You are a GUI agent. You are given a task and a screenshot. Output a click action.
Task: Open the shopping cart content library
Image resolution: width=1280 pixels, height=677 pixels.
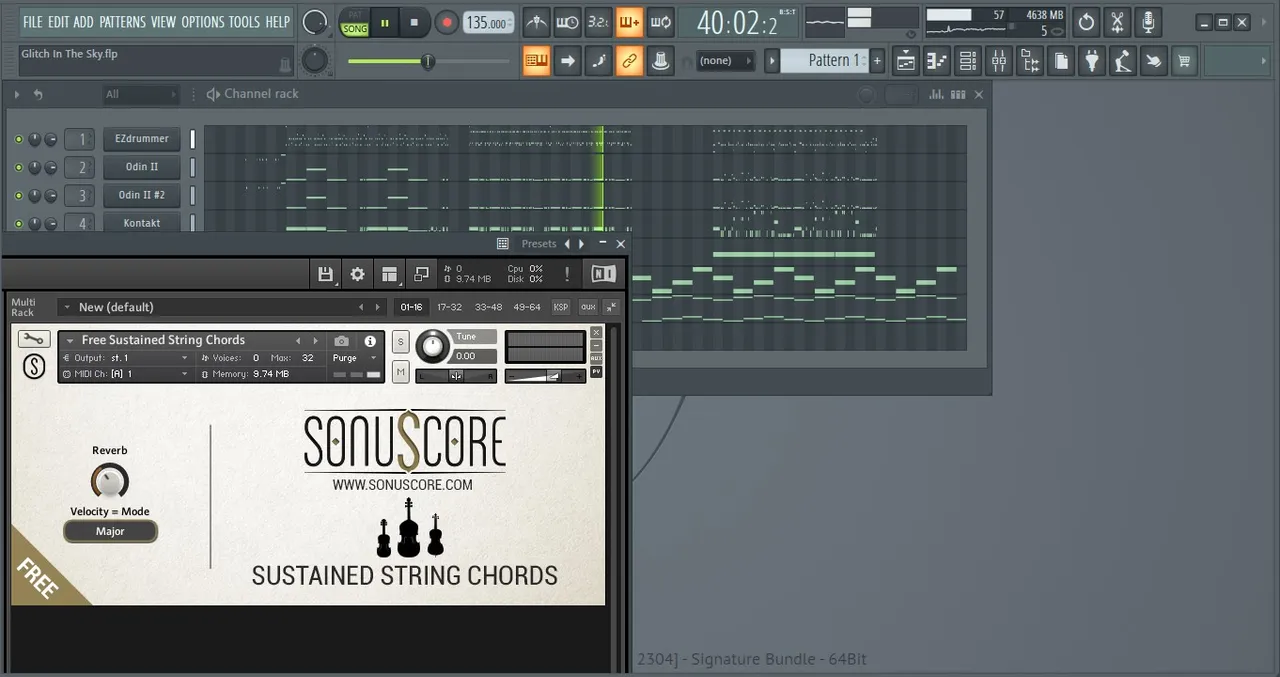tap(1185, 61)
